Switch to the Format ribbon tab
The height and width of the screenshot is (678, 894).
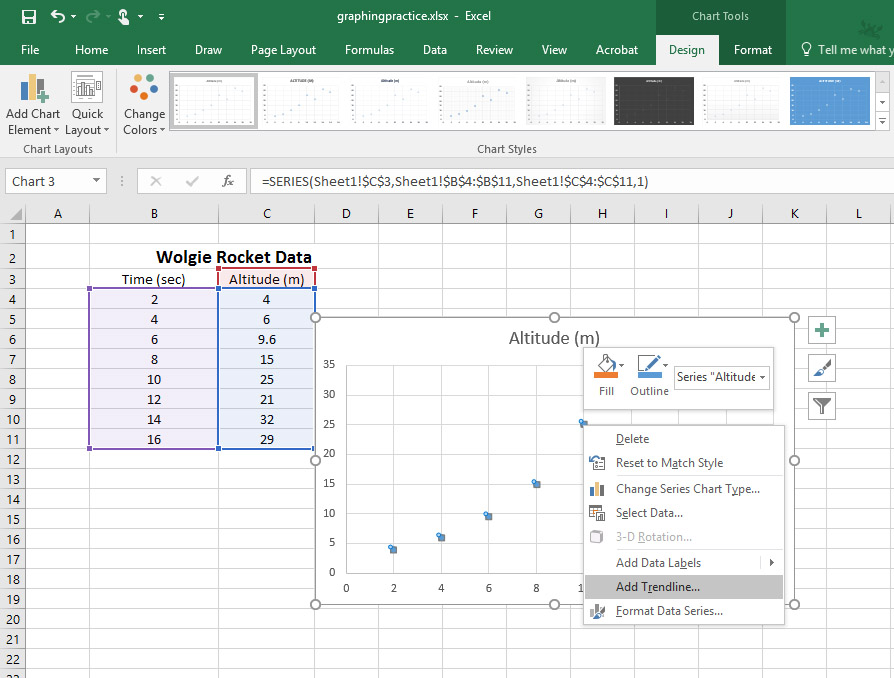point(752,50)
